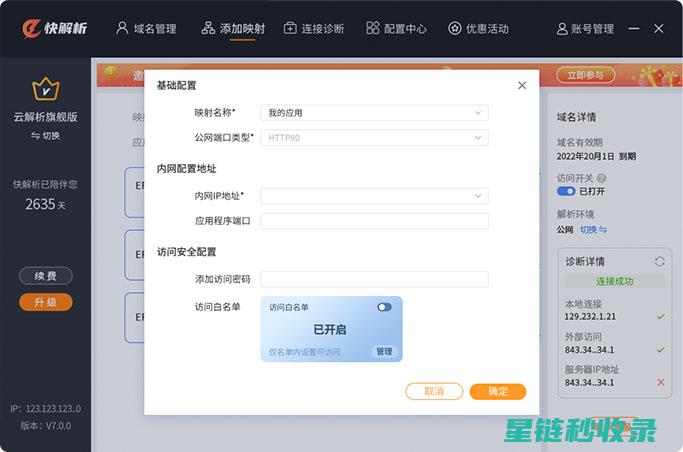683x452 pixels.
Task: Expand the 内网IP地址 dropdown
Action: (374, 196)
